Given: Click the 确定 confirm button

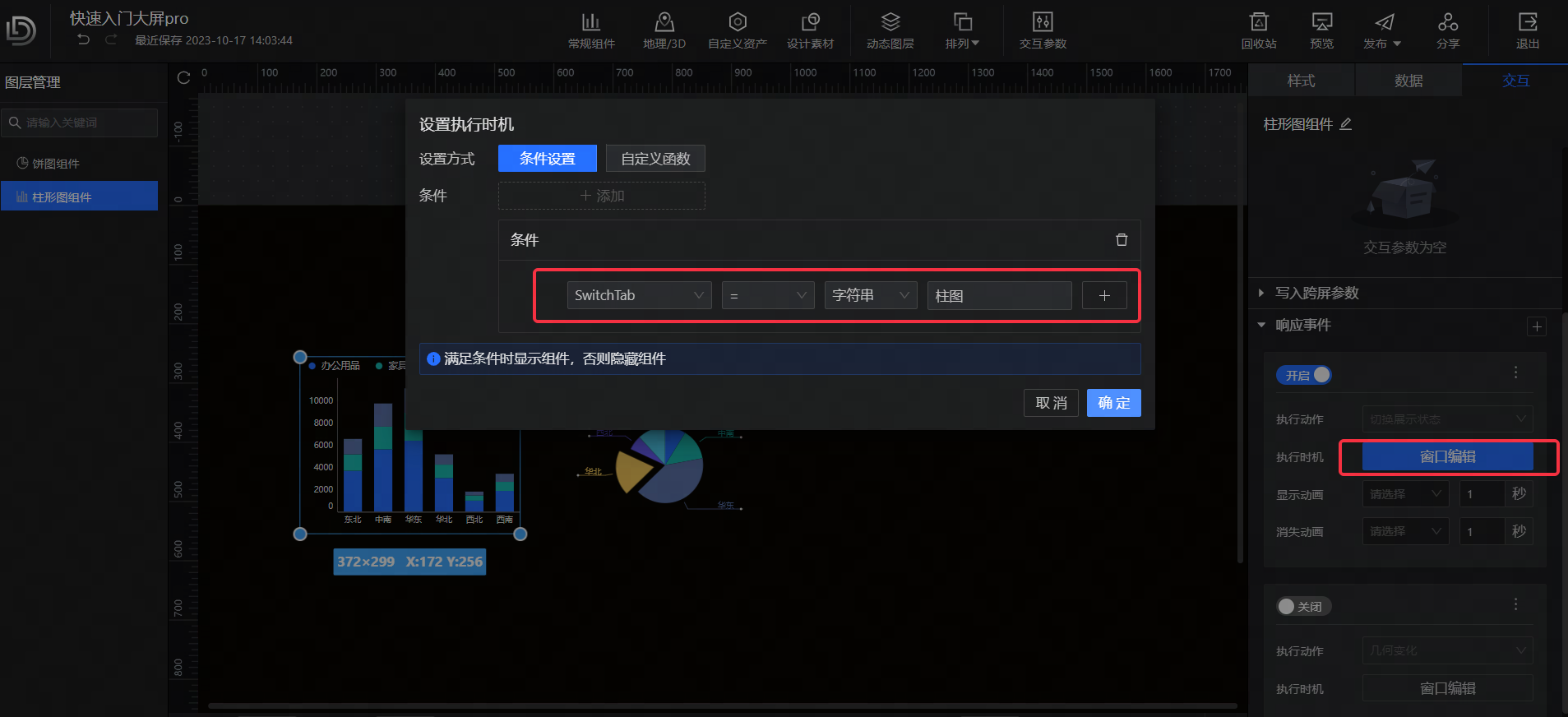Looking at the screenshot, I should pos(1113,403).
